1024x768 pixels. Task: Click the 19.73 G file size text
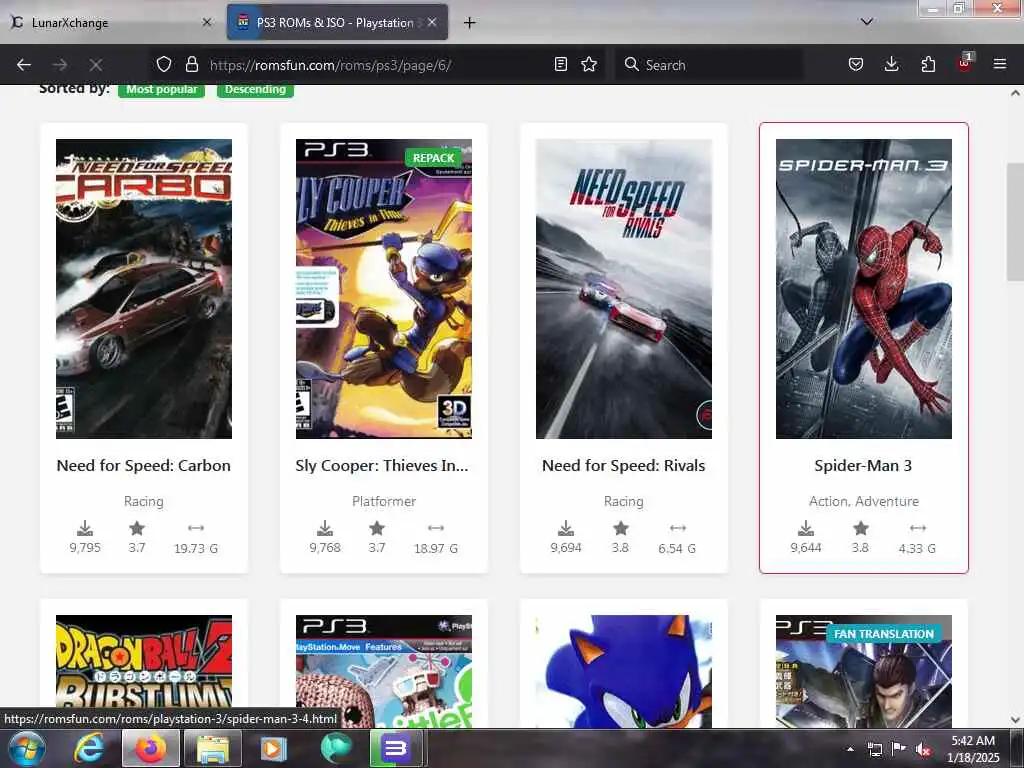pyautogui.click(x=196, y=549)
